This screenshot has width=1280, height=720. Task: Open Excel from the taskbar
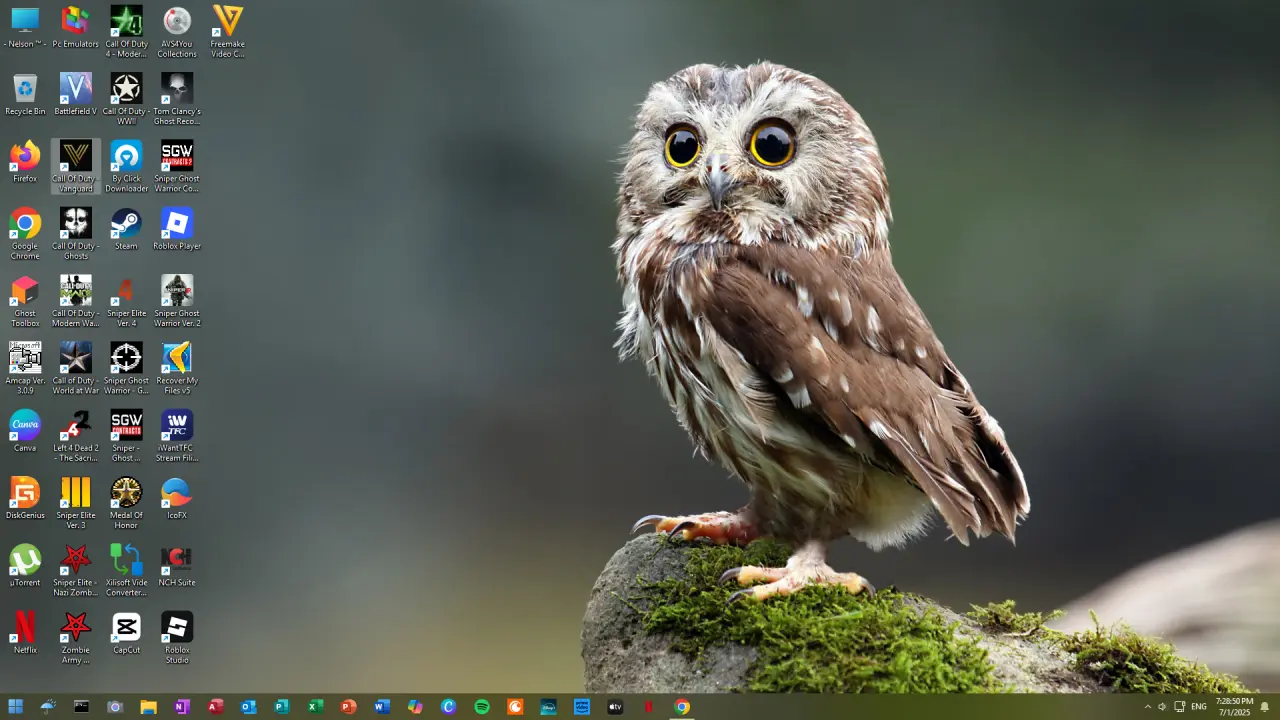tap(315, 707)
